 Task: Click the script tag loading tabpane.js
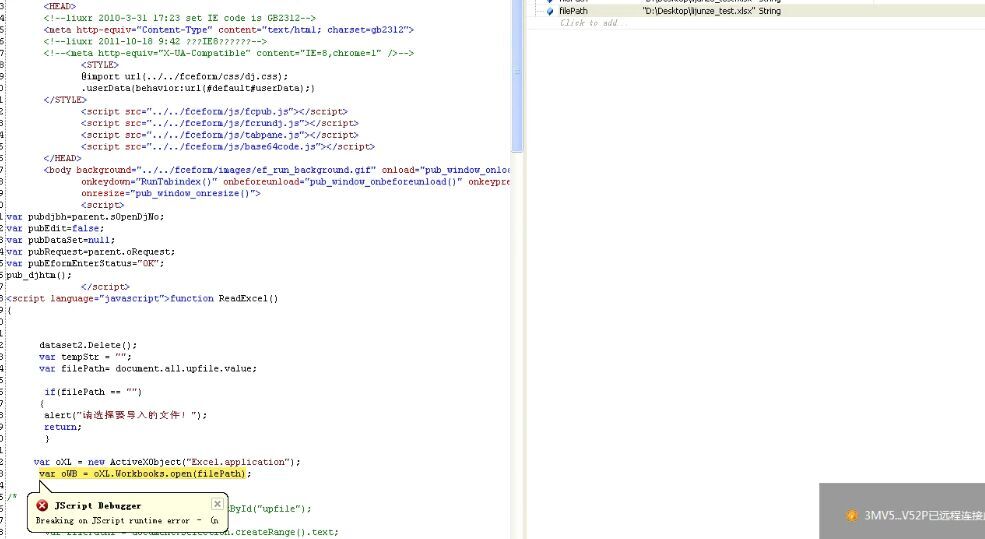[220, 135]
